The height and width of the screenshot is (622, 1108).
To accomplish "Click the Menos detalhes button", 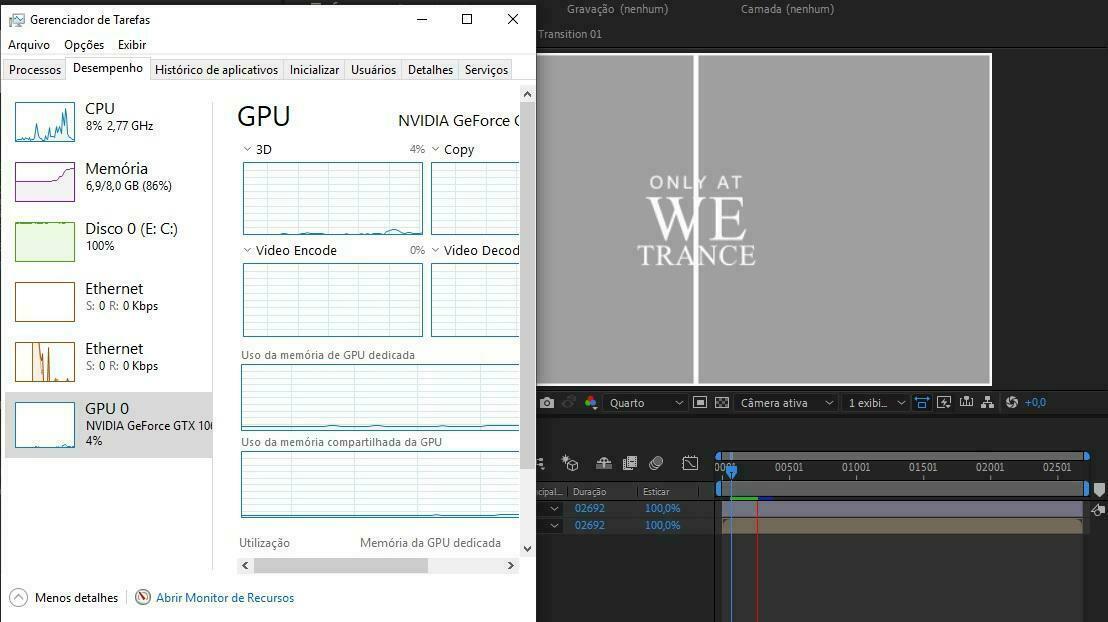I will pos(64,598).
